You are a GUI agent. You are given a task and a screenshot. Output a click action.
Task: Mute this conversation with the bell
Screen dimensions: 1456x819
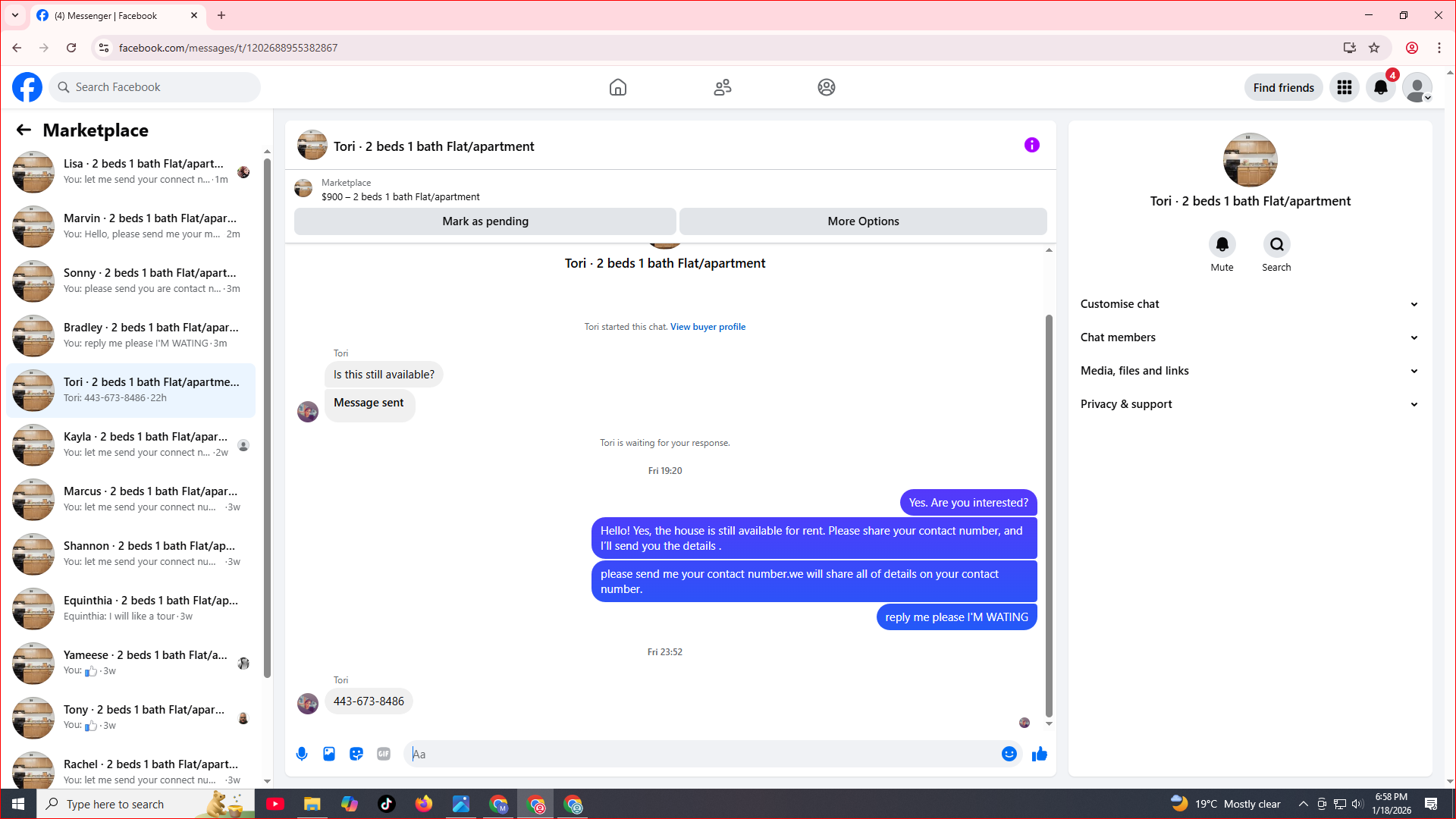[1222, 245]
